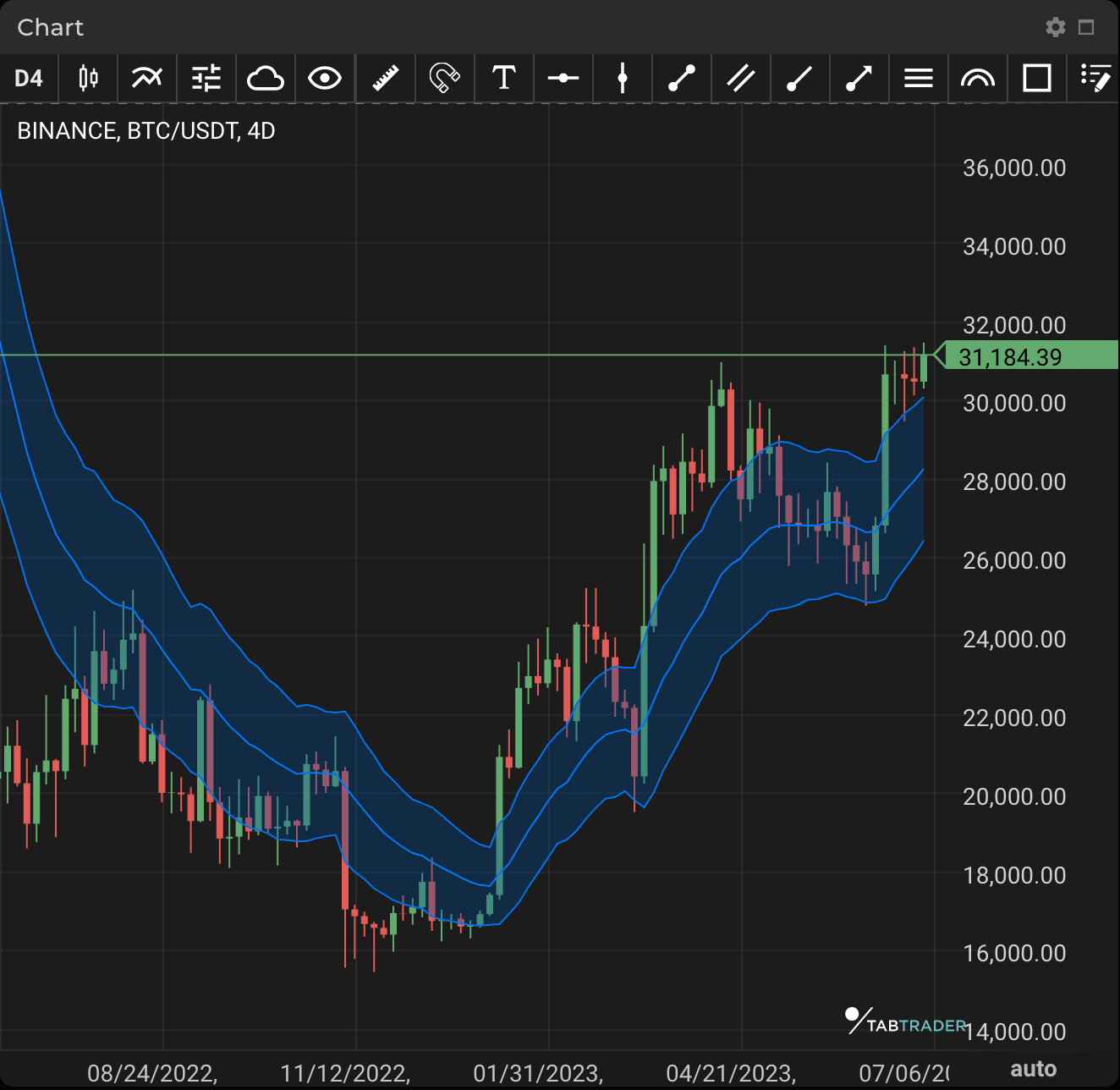Open chart settings sliders icon
The width and height of the screenshot is (1120, 1090).
pyautogui.click(x=206, y=79)
